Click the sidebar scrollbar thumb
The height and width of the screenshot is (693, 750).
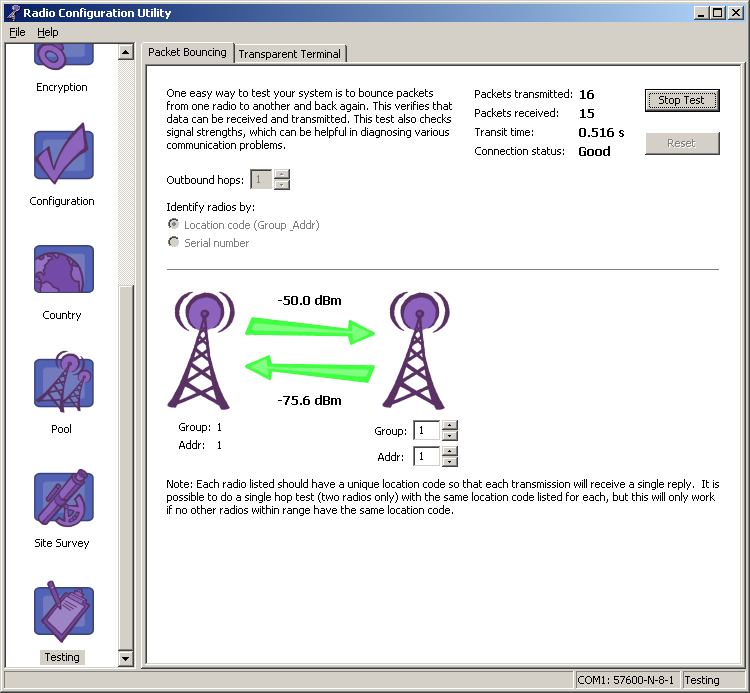(x=126, y=468)
